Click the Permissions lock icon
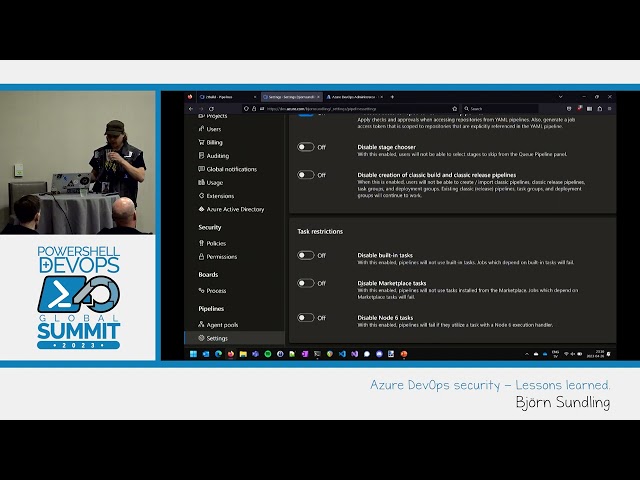 point(201,256)
